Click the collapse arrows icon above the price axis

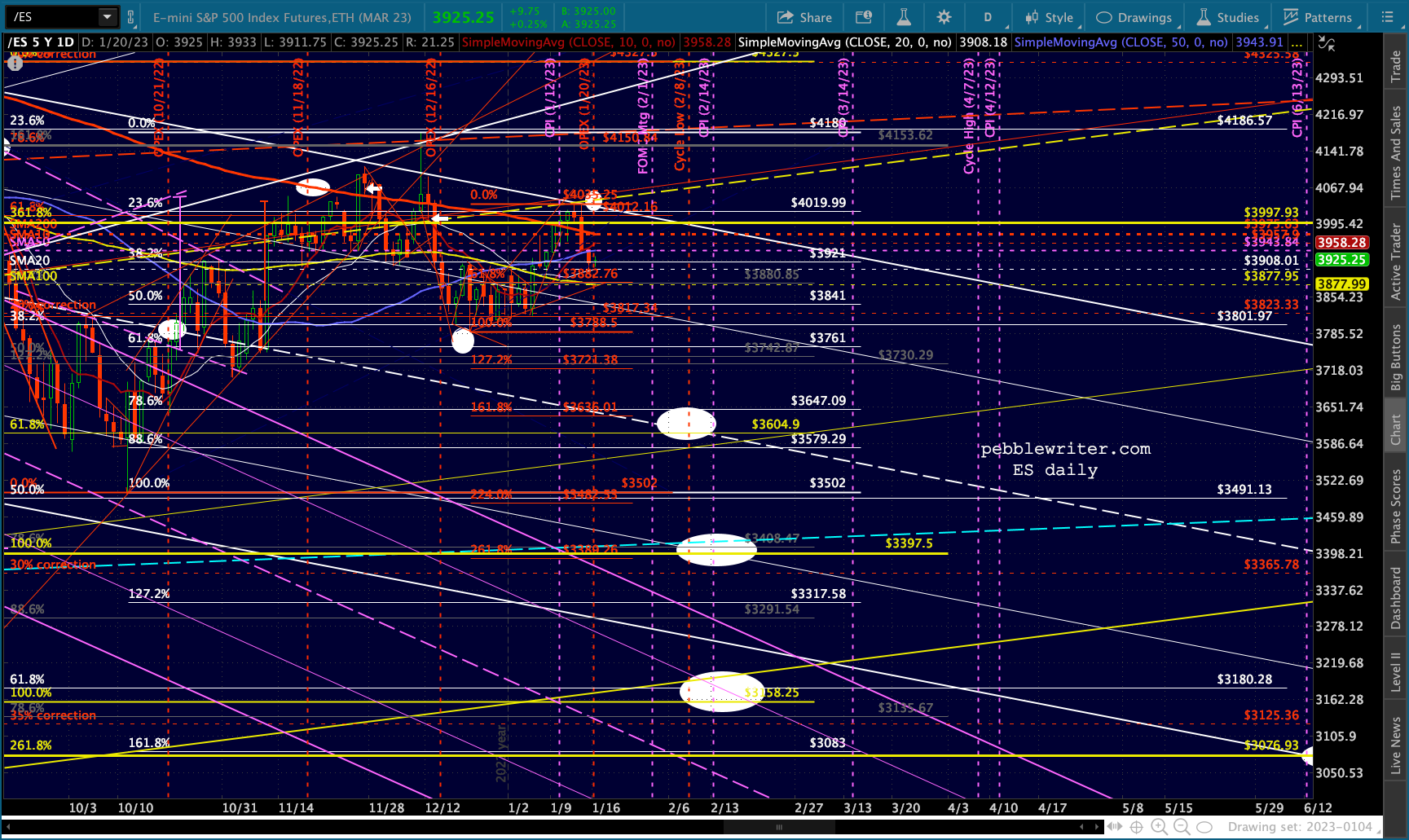tap(1327, 43)
